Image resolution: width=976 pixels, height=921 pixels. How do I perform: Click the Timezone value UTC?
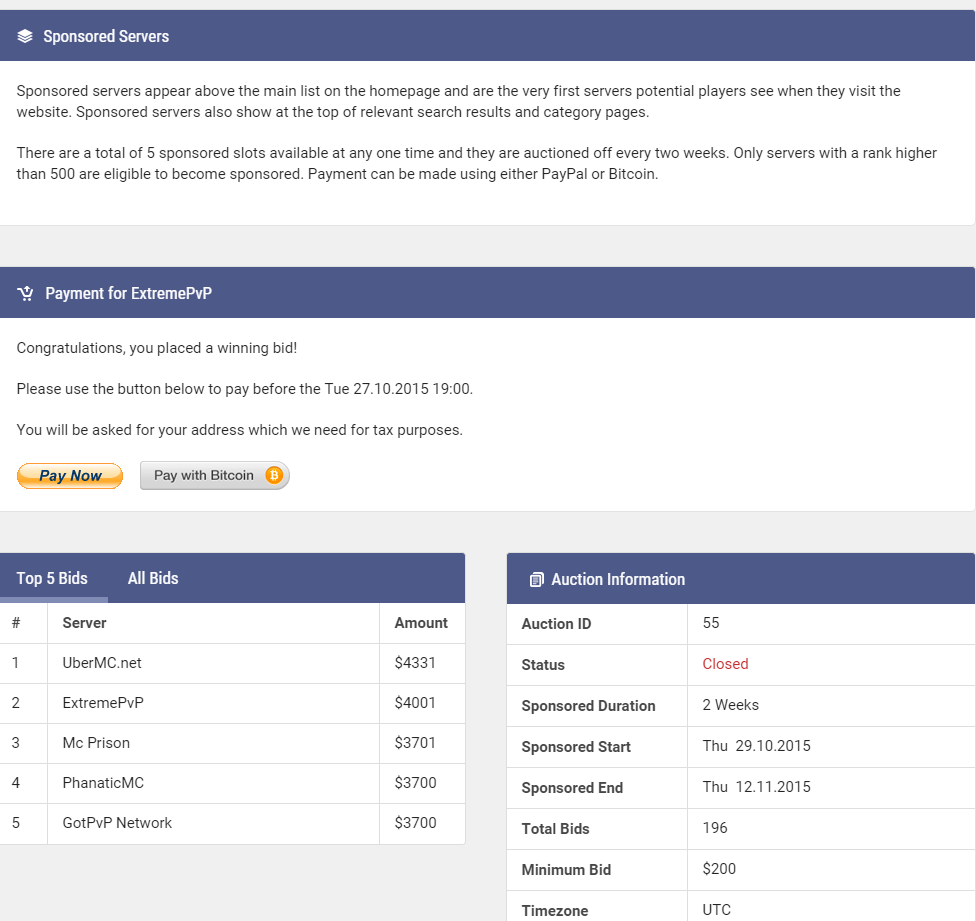[716, 910]
